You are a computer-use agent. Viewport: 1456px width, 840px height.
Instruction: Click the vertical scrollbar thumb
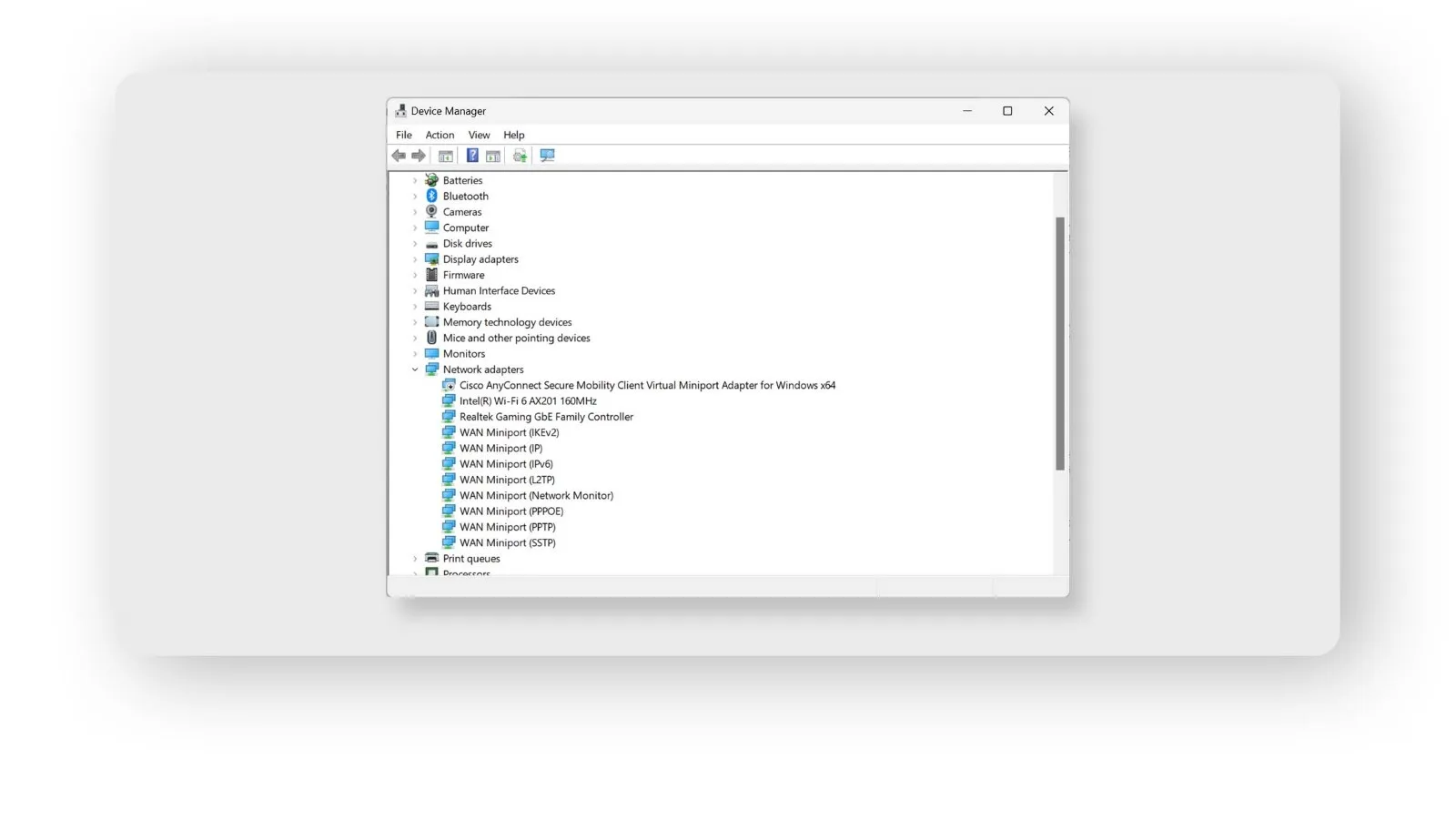pos(1059,343)
